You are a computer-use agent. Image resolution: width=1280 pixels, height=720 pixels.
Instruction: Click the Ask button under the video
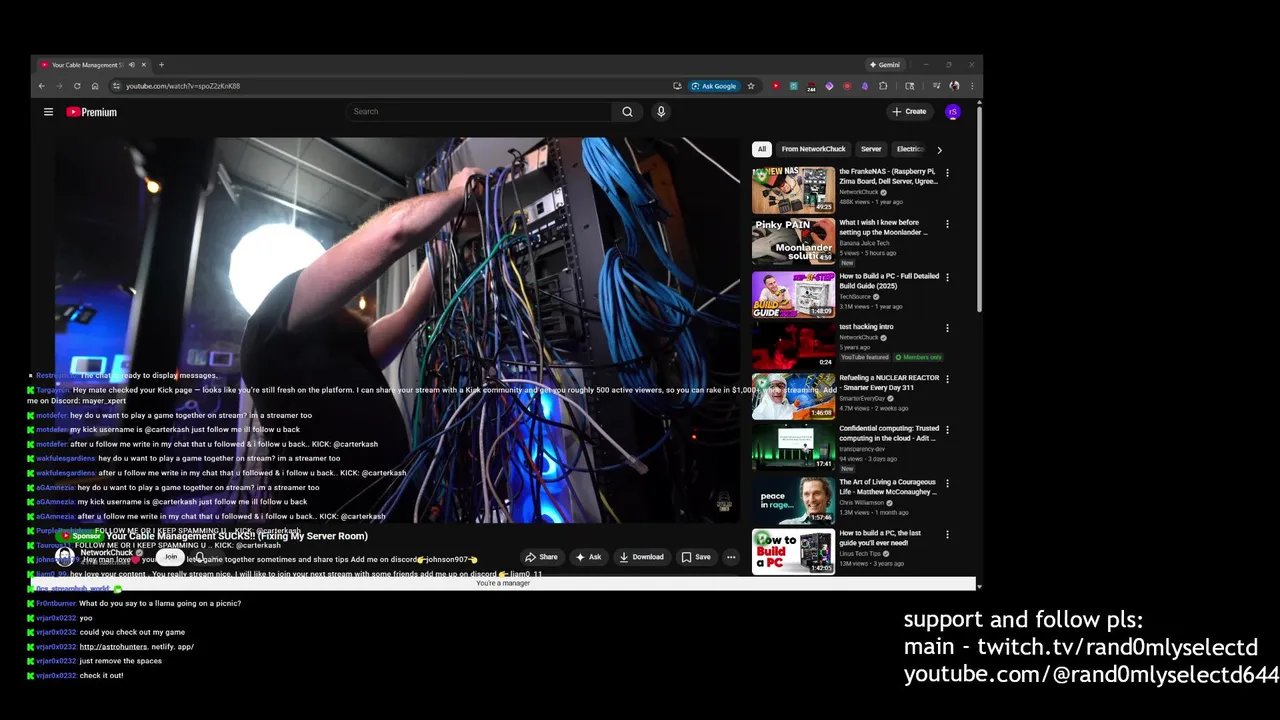[x=588, y=557]
